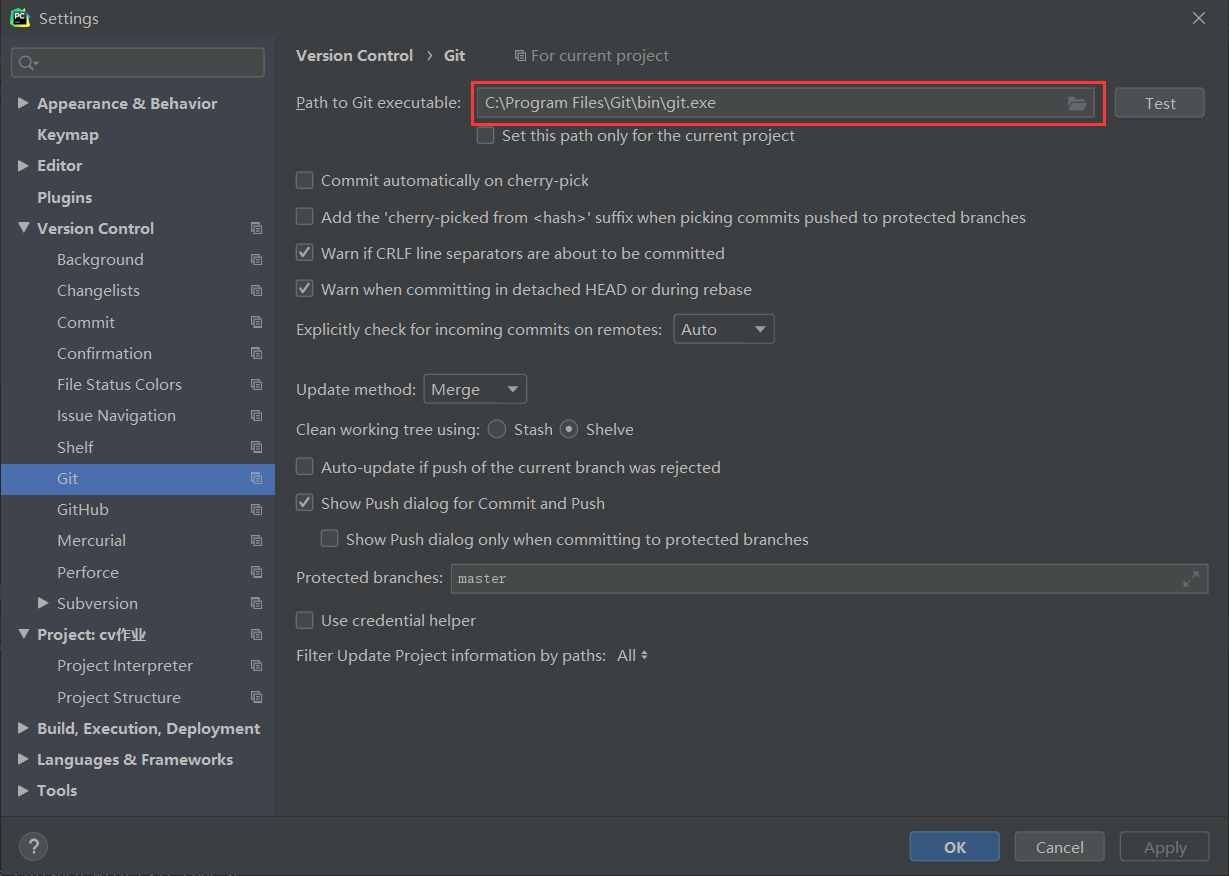Click the project-level icon next to Git item
The image size is (1229, 876).
pyautogui.click(x=257, y=478)
